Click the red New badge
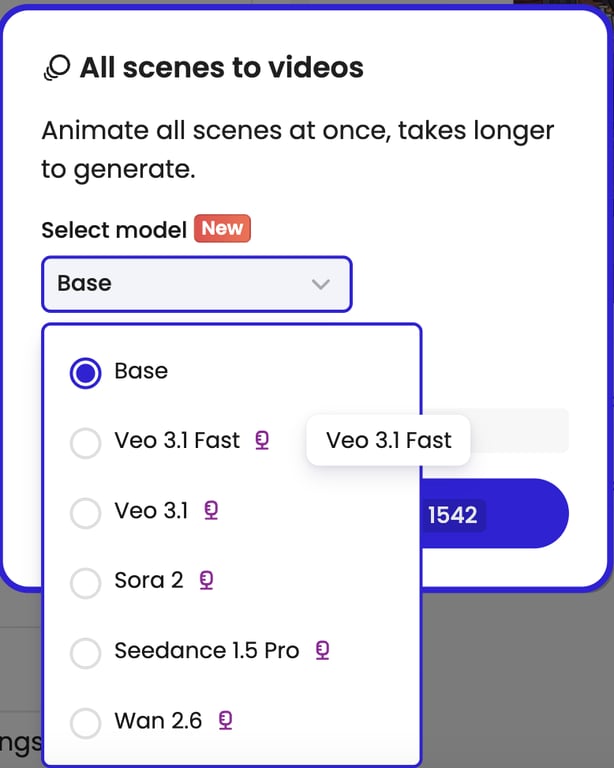This screenshot has width=614, height=768. 222,228
